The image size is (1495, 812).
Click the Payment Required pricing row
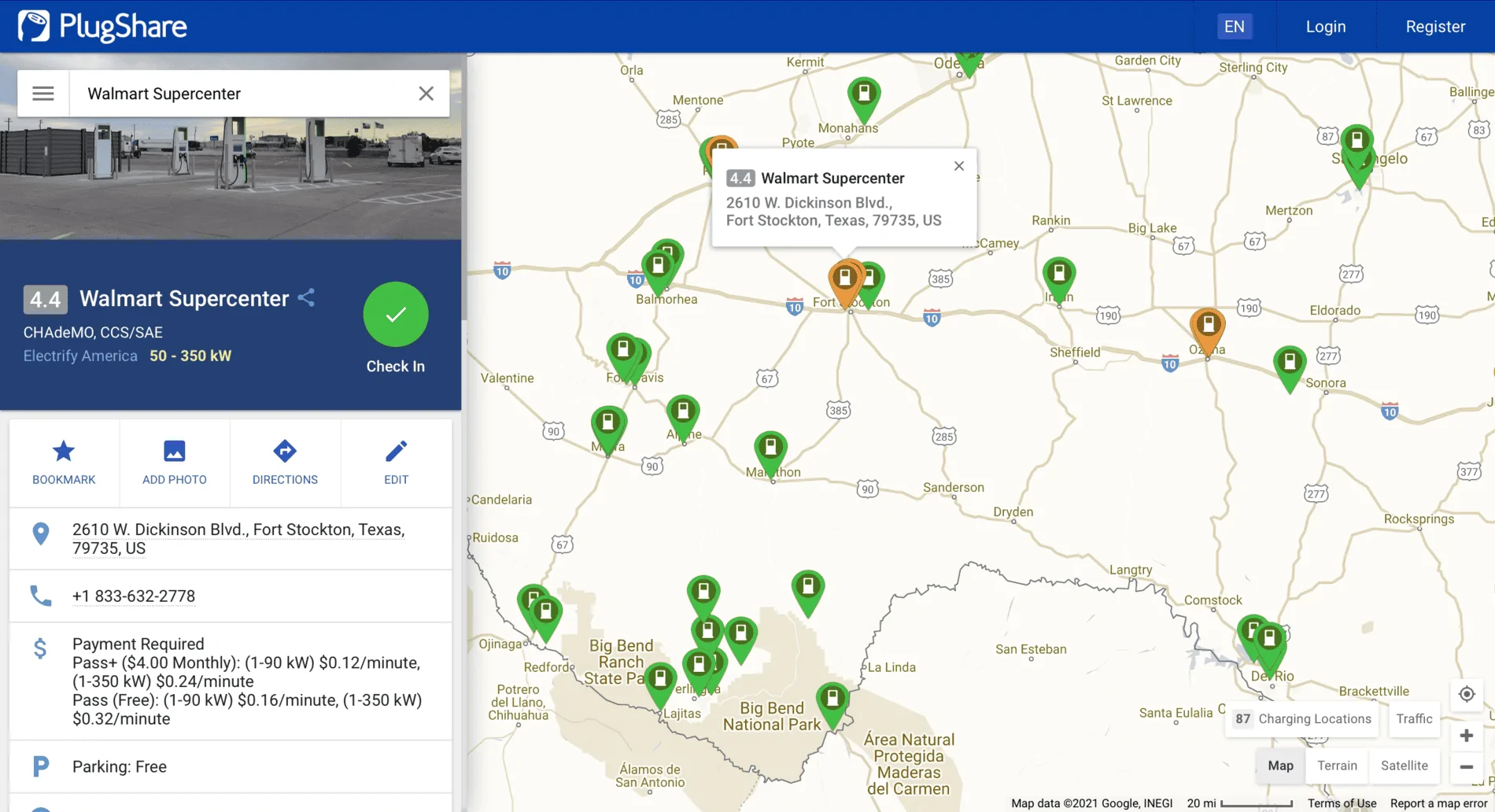tap(231, 681)
